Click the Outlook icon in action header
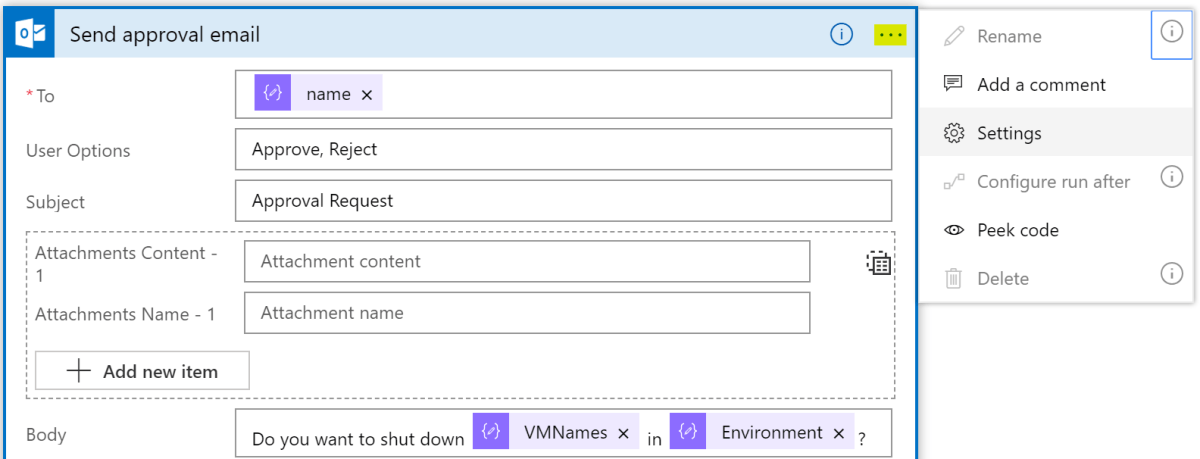This screenshot has height=459, width=1200. click(31, 35)
